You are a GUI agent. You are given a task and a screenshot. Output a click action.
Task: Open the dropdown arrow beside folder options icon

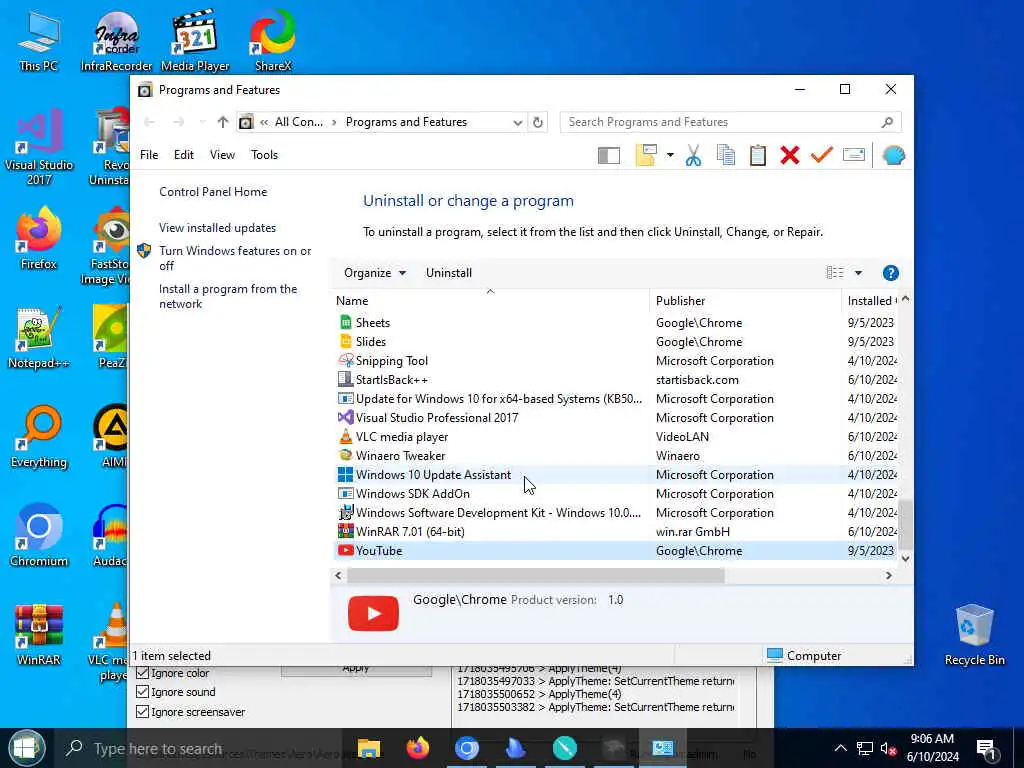[x=670, y=155]
